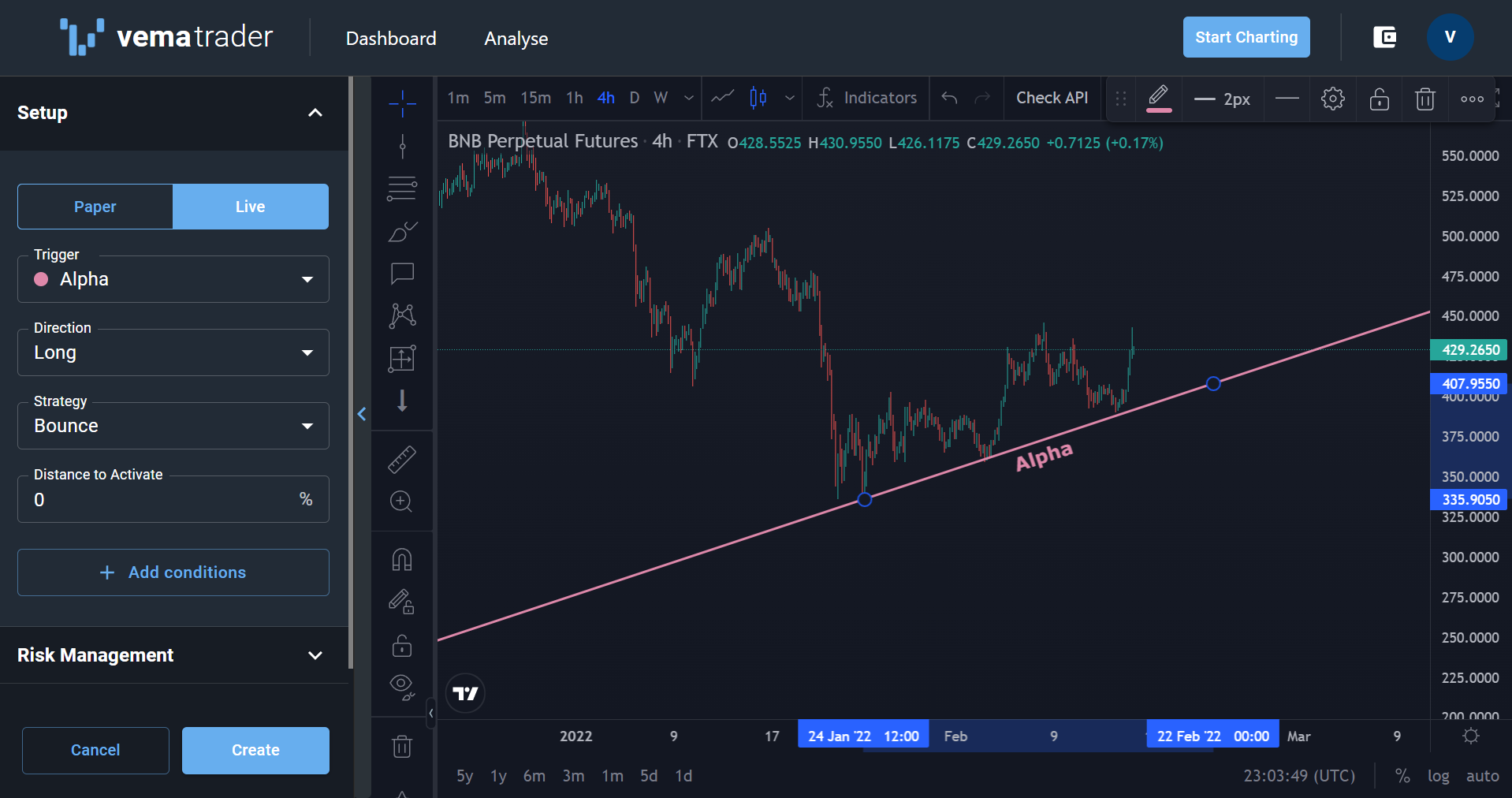This screenshot has height=798, width=1512.
Task: Switch to the 1m timeframe
Action: tap(458, 98)
